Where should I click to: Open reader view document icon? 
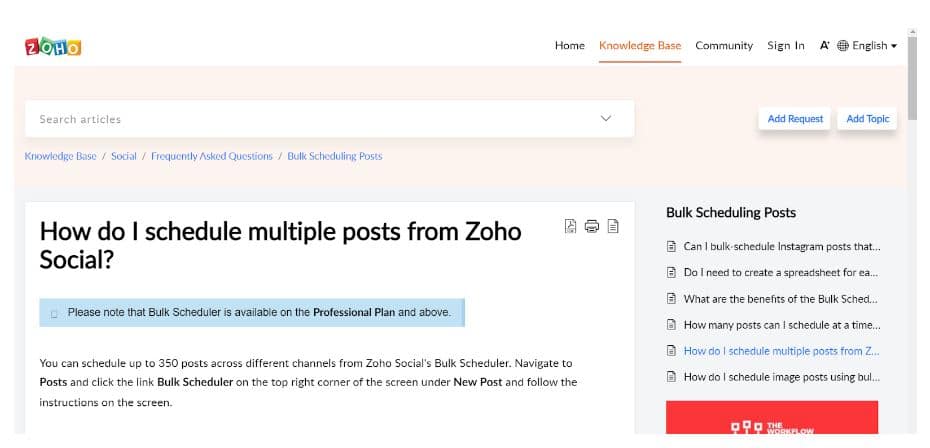click(613, 226)
